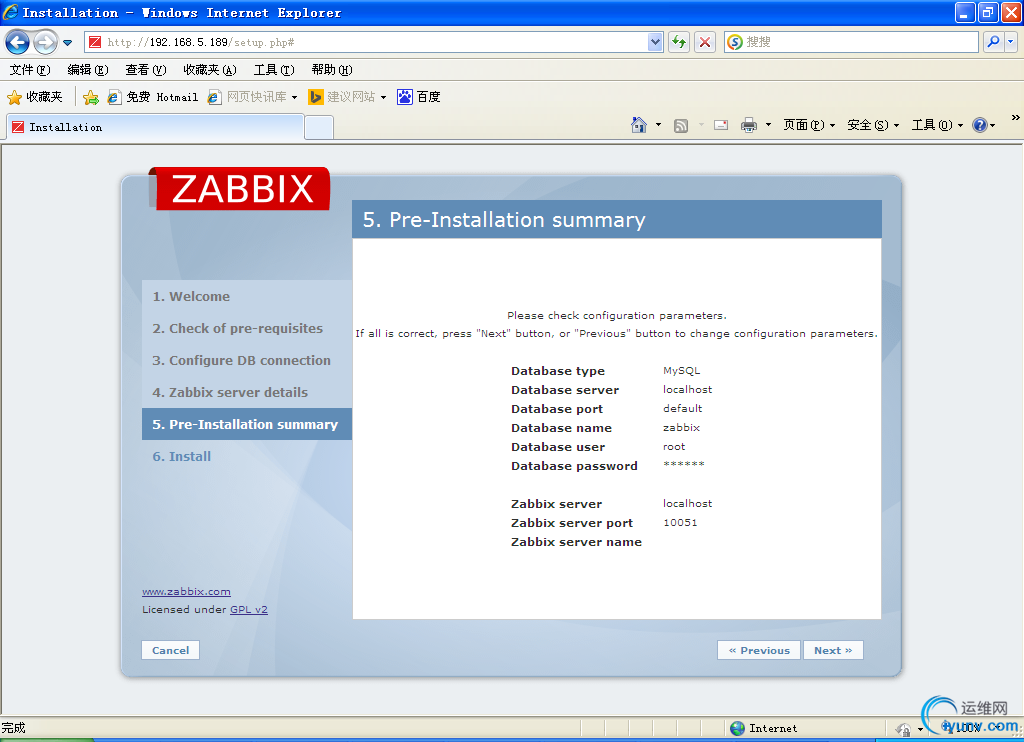Viewport: 1024px width, 742px height.
Task: Click the Print icon
Action: point(748,125)
